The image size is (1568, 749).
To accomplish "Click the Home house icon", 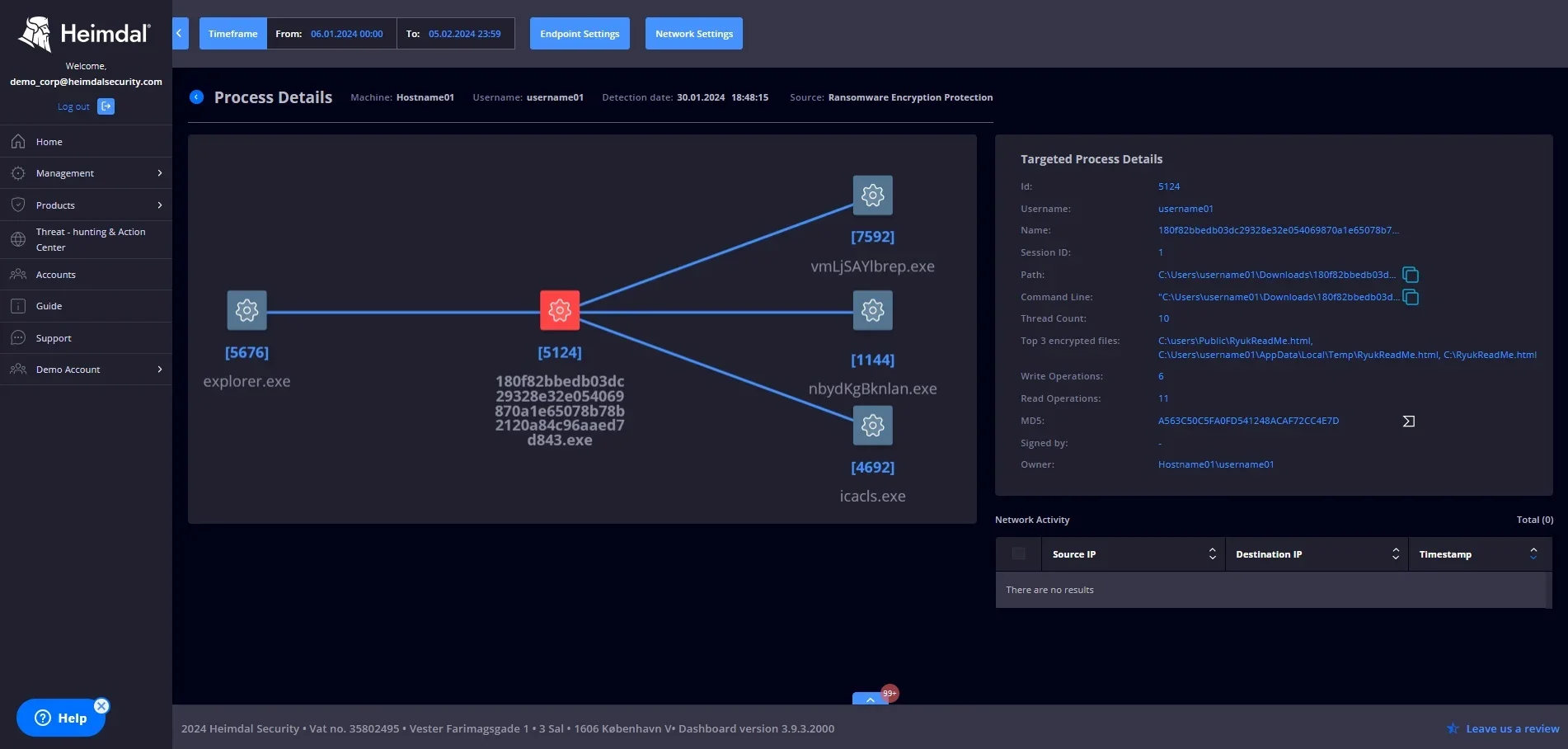I will [18, 142].
